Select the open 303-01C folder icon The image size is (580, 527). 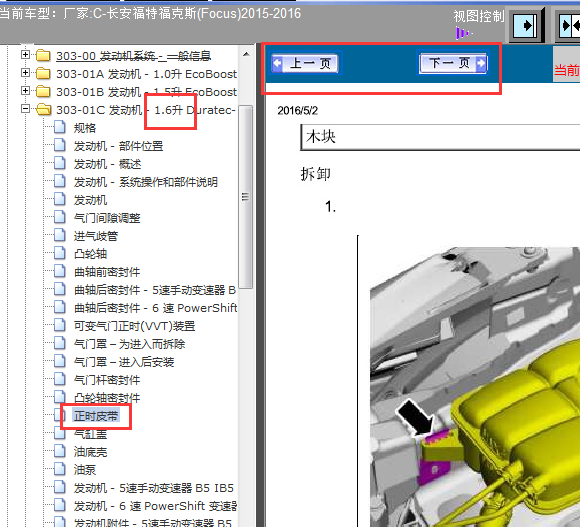click(44, 109)
